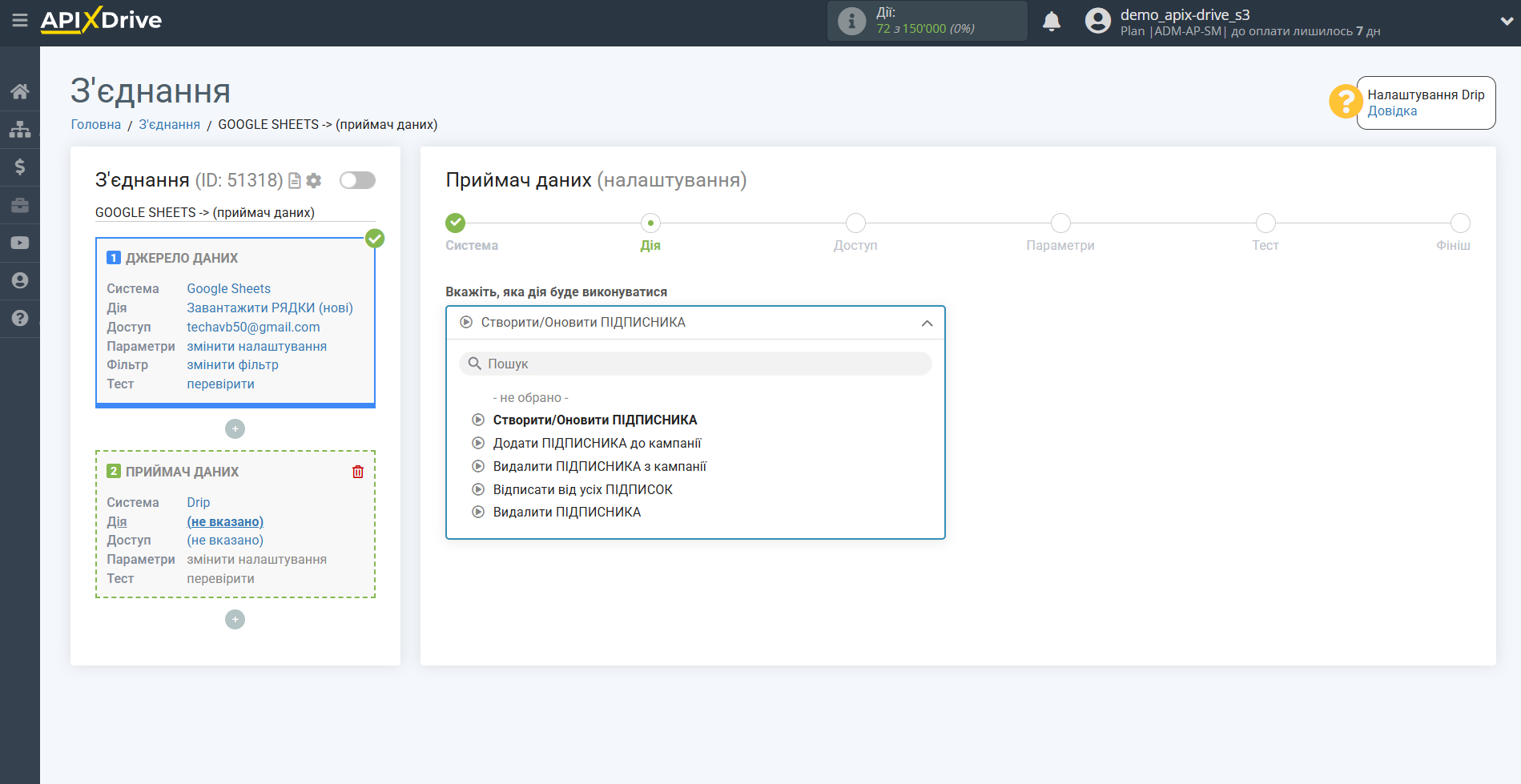Screen dimensions: 1521x784
Task: Open the YouTube video icon in sidebar
Action: [20, 243]
